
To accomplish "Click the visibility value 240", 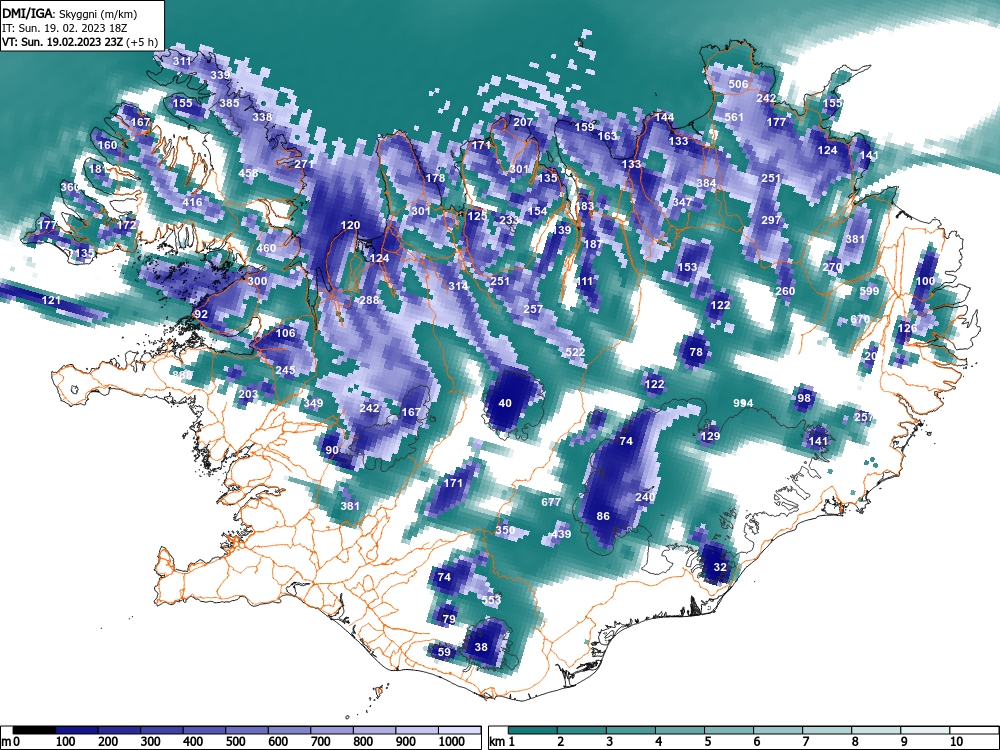I will pos(645,497).
